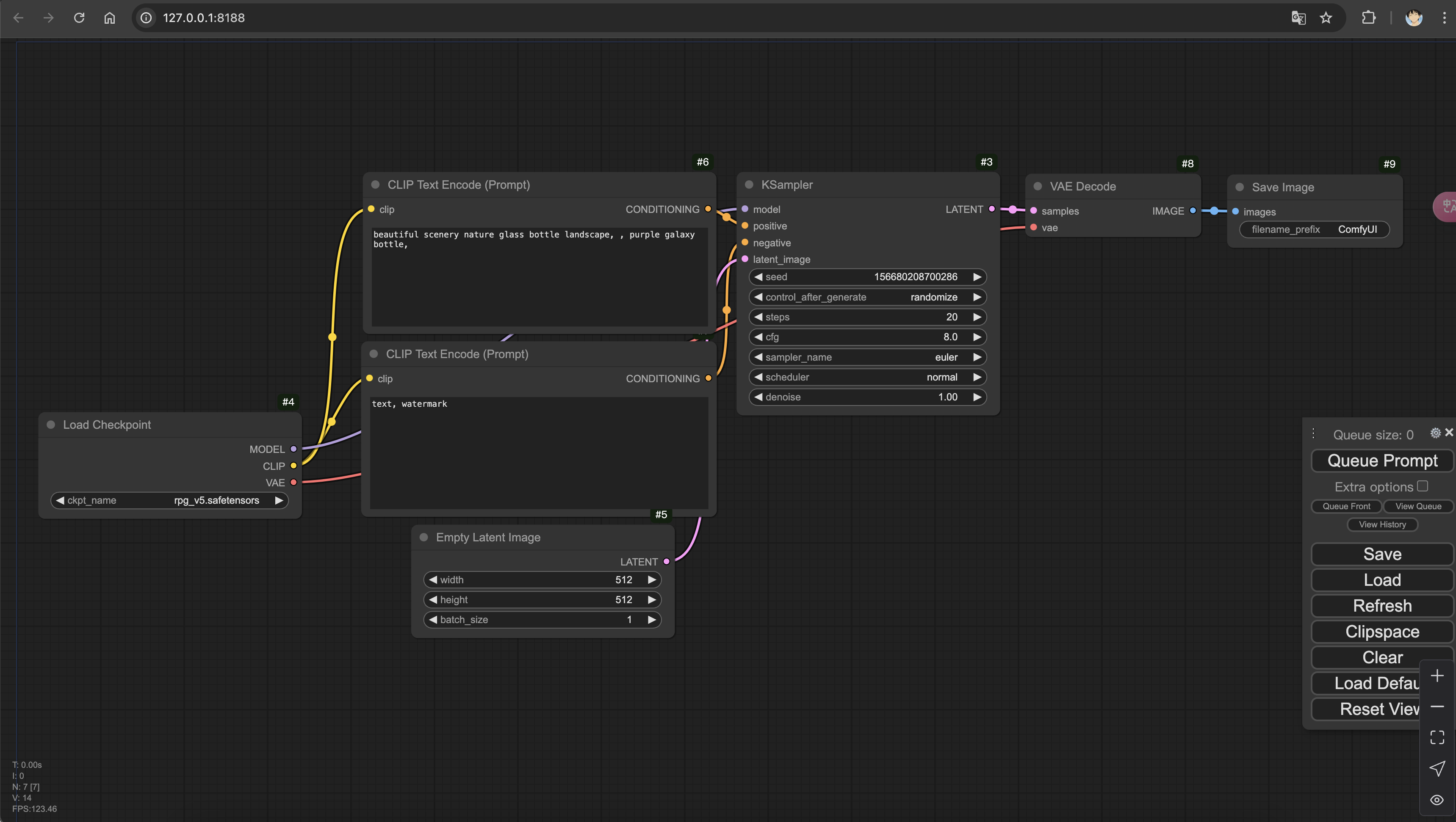Click Load Default button
This screenshot has width=1456, height=822.
coord(1365,683)
